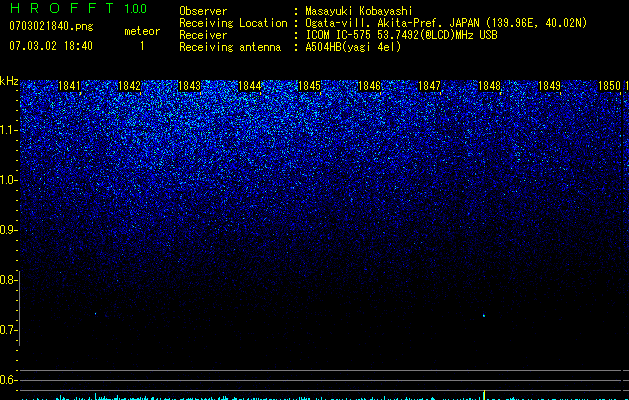Click the 0.9 kHz axis tick label

(x=7, y=230)
